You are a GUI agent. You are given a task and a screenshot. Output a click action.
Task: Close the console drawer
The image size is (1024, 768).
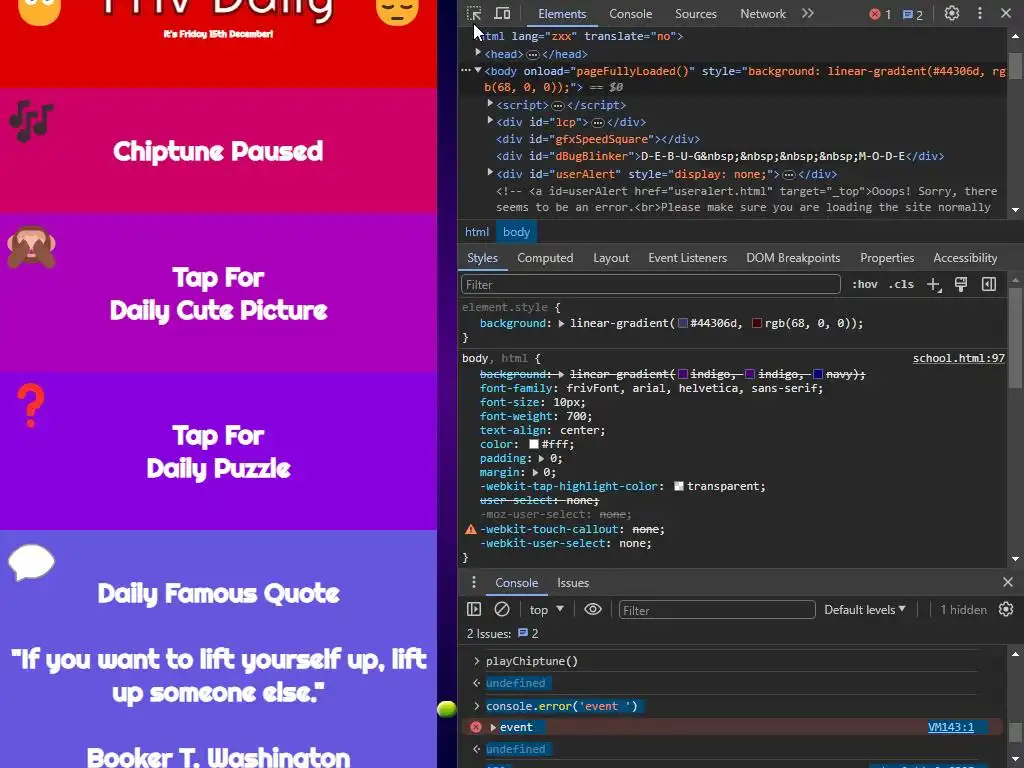[x=1008, y=582]
